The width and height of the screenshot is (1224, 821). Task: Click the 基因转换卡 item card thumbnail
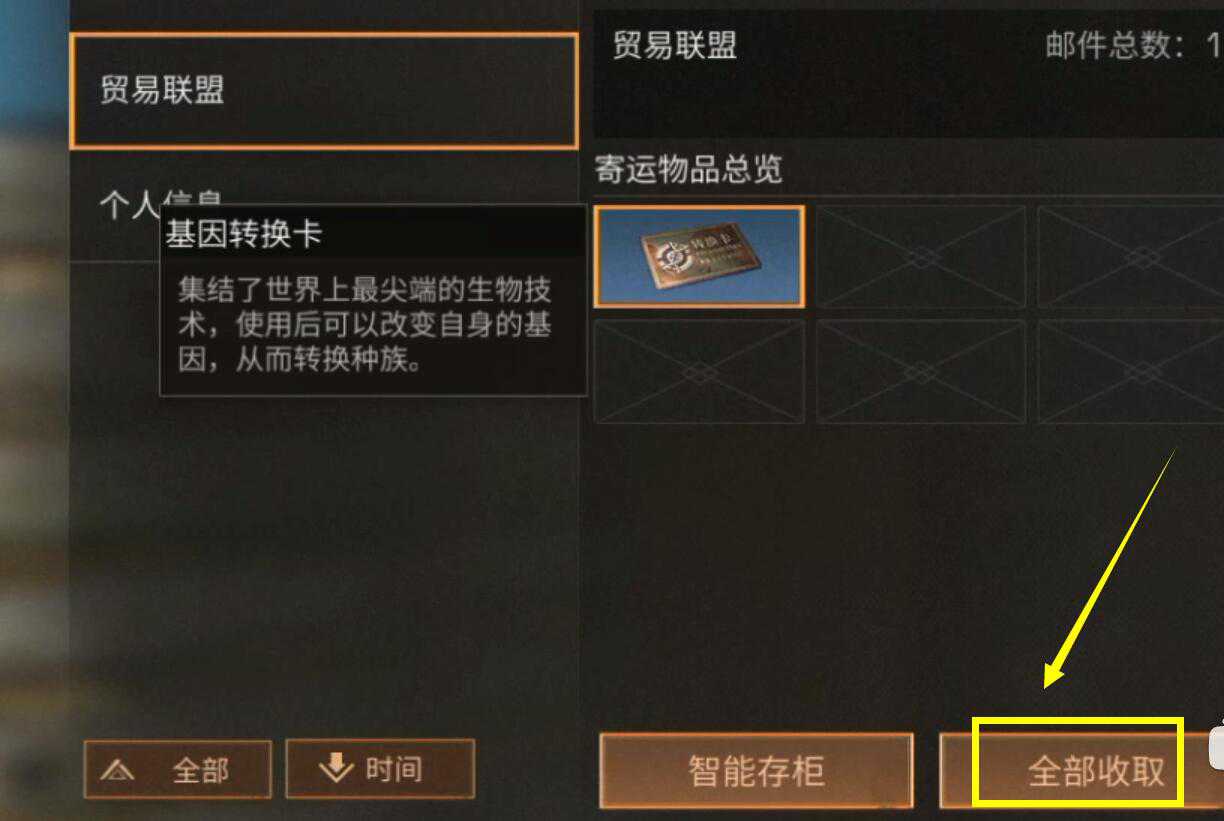pos(699,256)
